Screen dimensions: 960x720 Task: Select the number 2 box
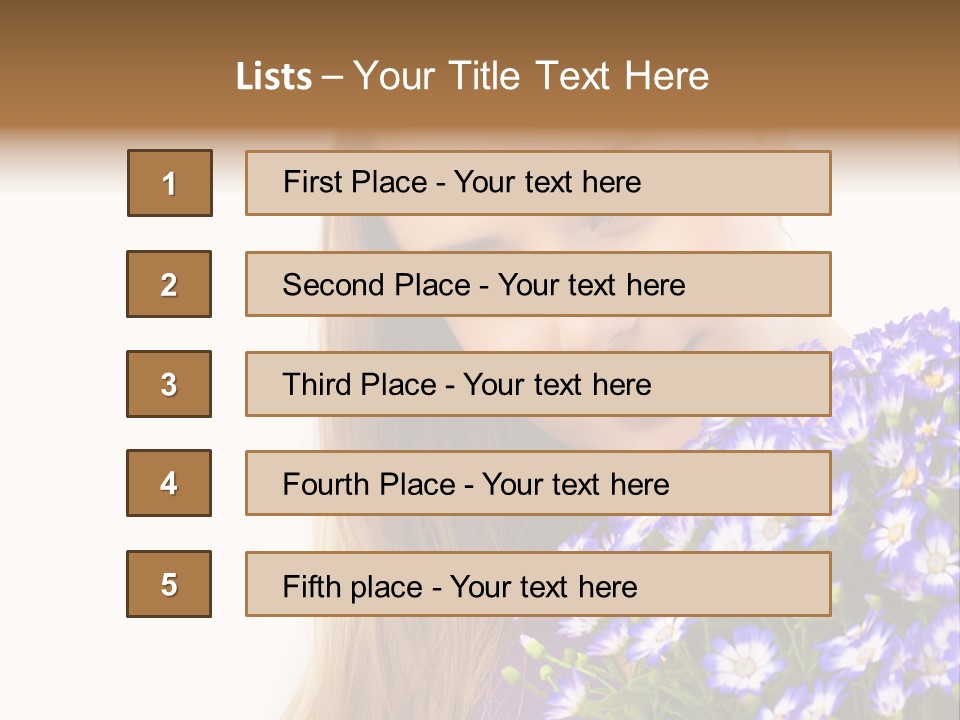169,284
